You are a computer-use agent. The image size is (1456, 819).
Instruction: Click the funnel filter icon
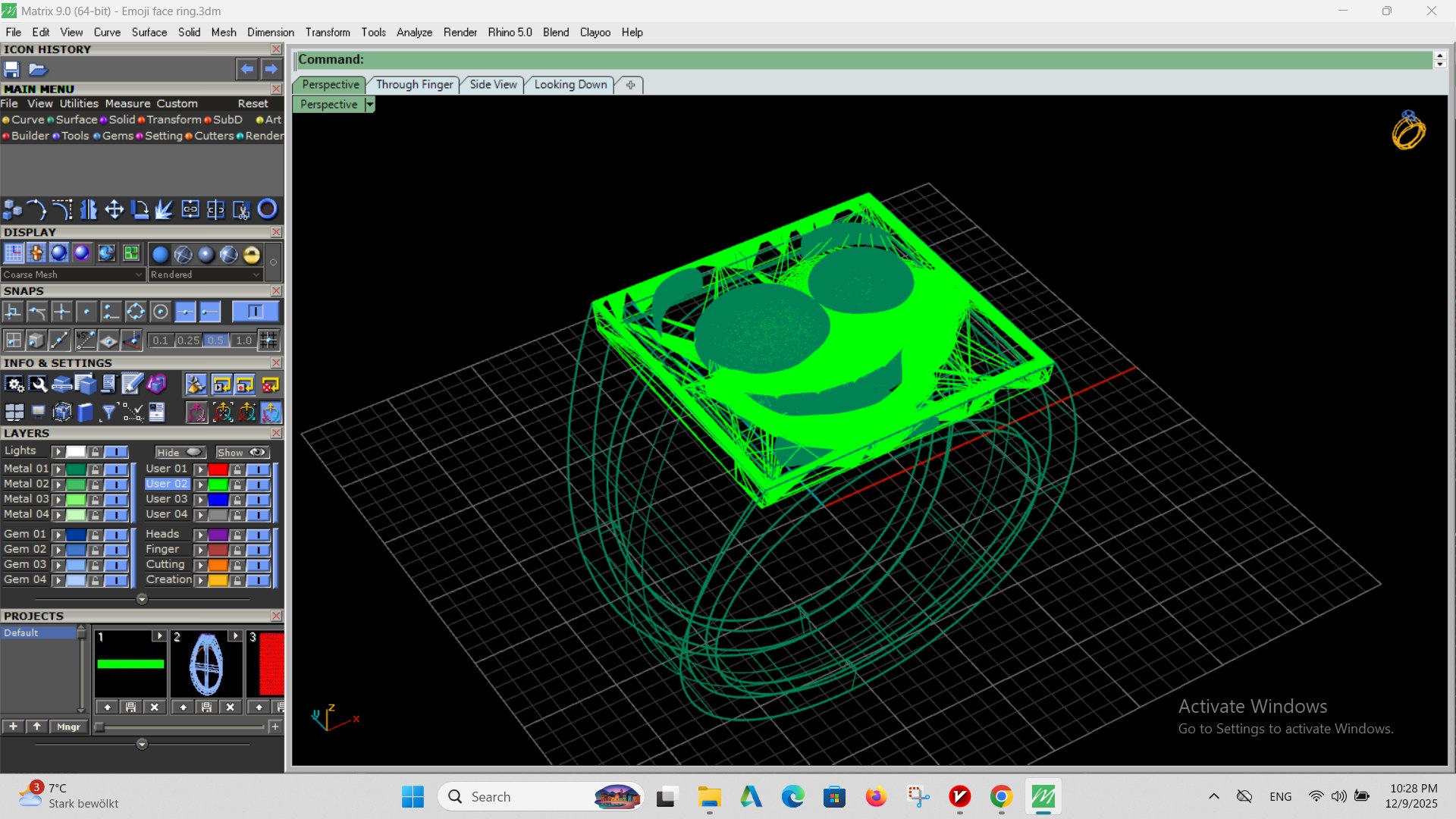tap(108, 412)
